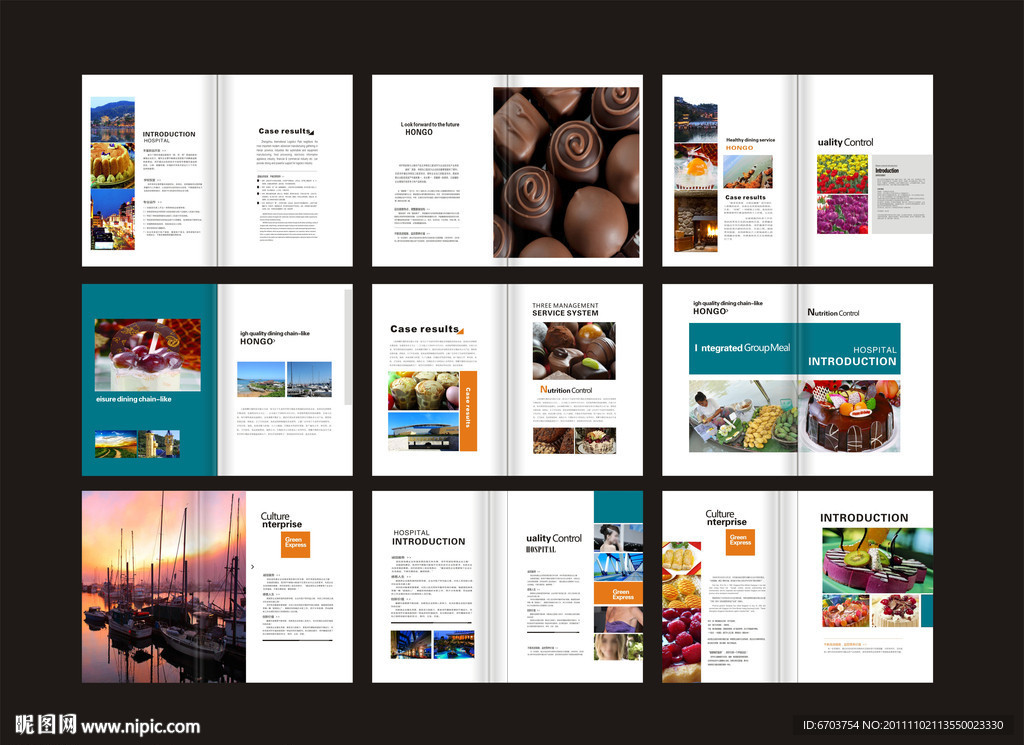Click the nipic Chinese logo in corner
The width and height of the screenshot is (1024, 745).
(45, 725)
